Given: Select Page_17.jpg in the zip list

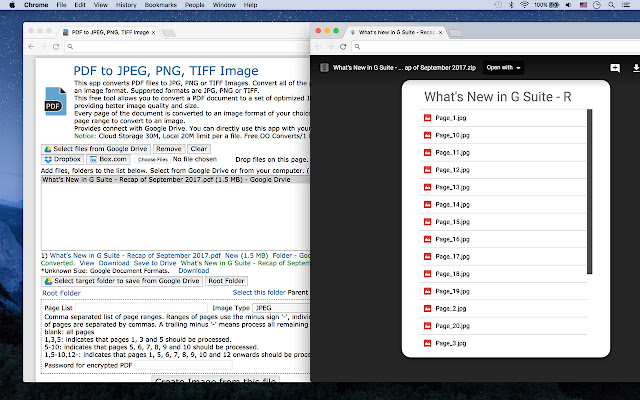Looking at the screenshot, I should (x=503, y=257).
